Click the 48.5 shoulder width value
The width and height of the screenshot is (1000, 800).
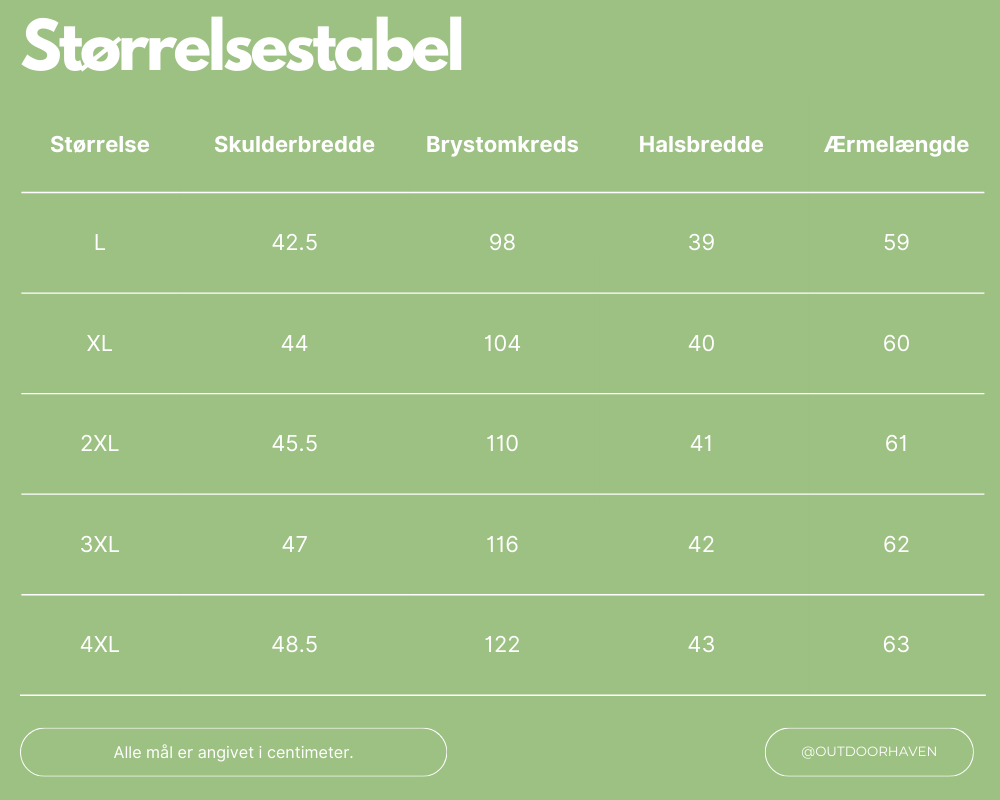coord(294,644)
